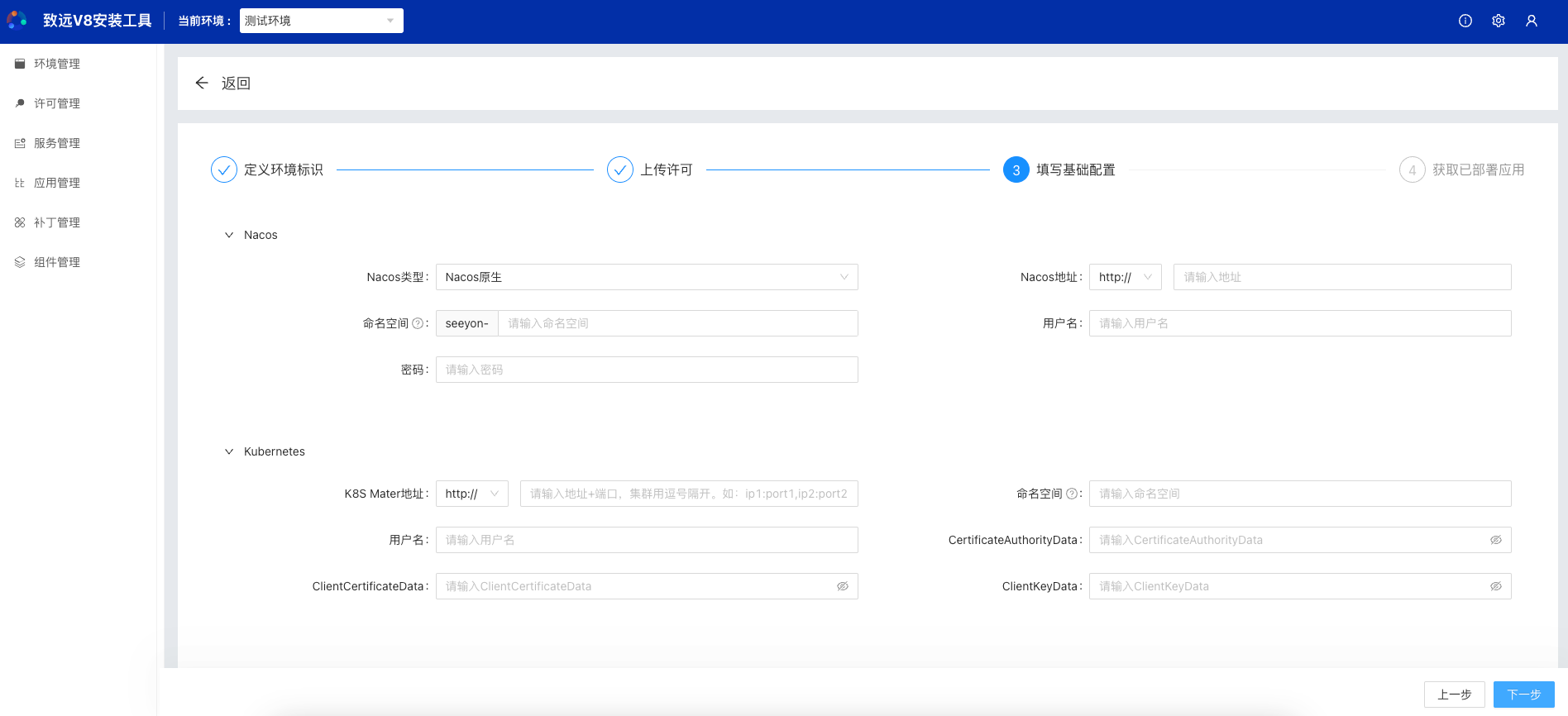The width and height of the screenshot is (1568, 716).
Task: Click the 下一步 button
Action: [x=1523, y=695]
